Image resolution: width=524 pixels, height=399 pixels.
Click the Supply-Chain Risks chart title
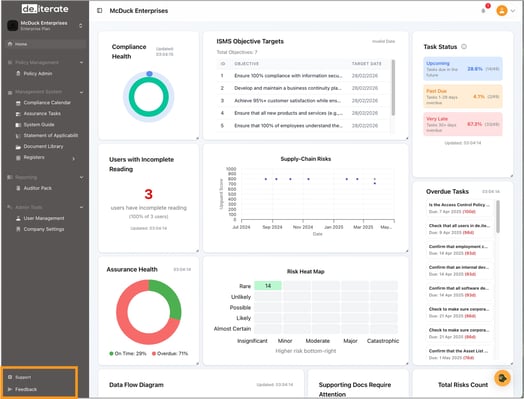pyautogui.click(x=305, y=159)
